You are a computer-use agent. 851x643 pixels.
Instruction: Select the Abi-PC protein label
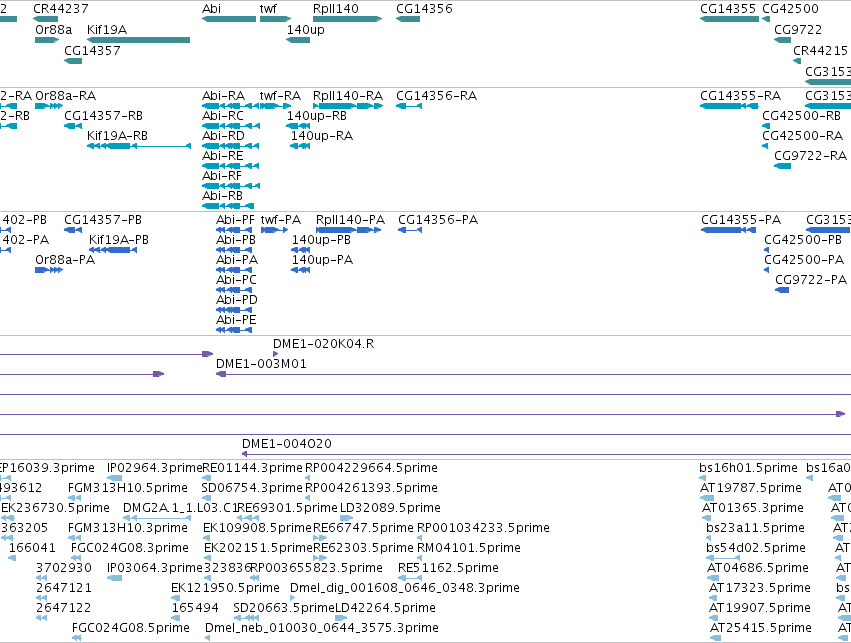click(236, 280)
